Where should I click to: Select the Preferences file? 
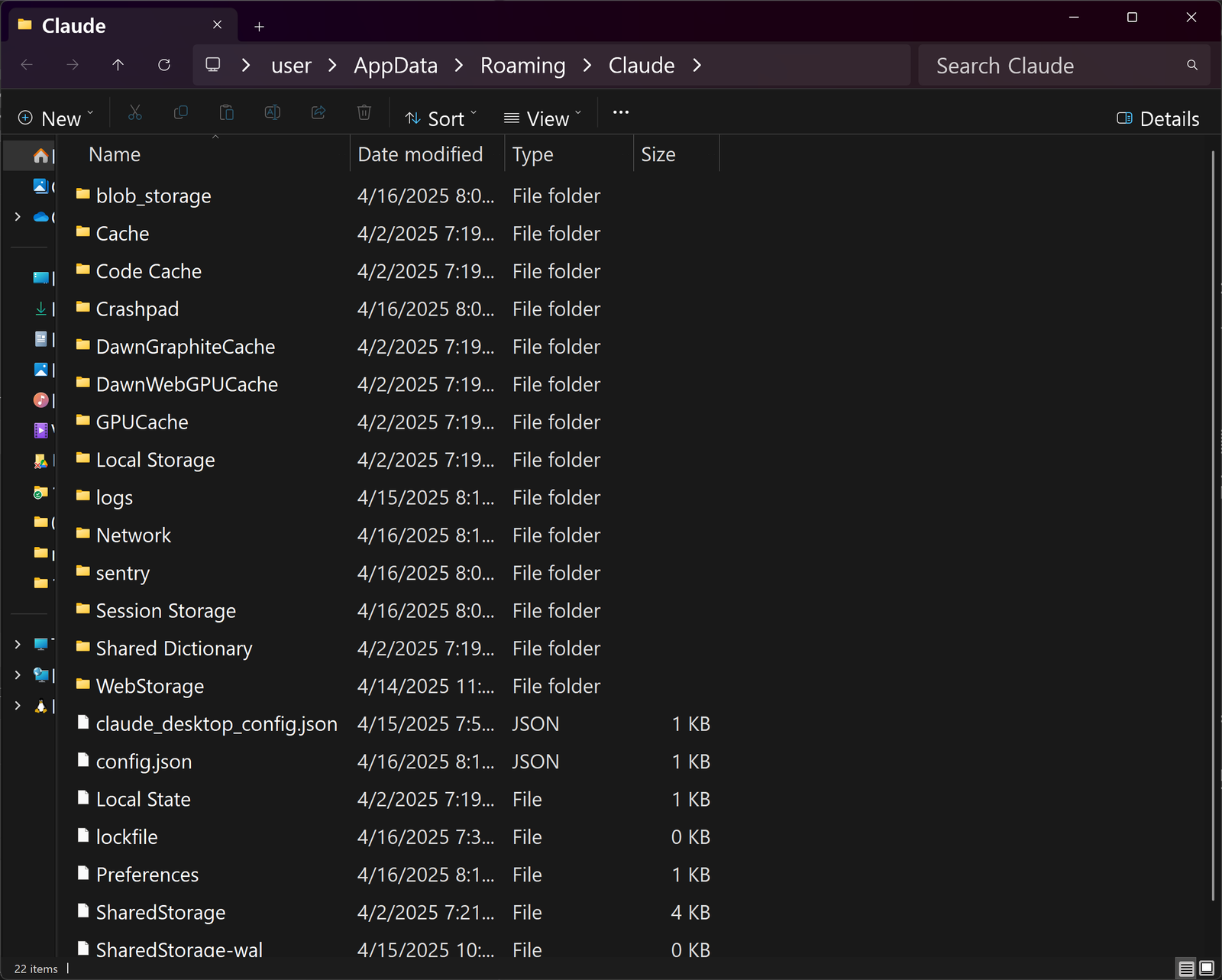click(x=147, y=875)
